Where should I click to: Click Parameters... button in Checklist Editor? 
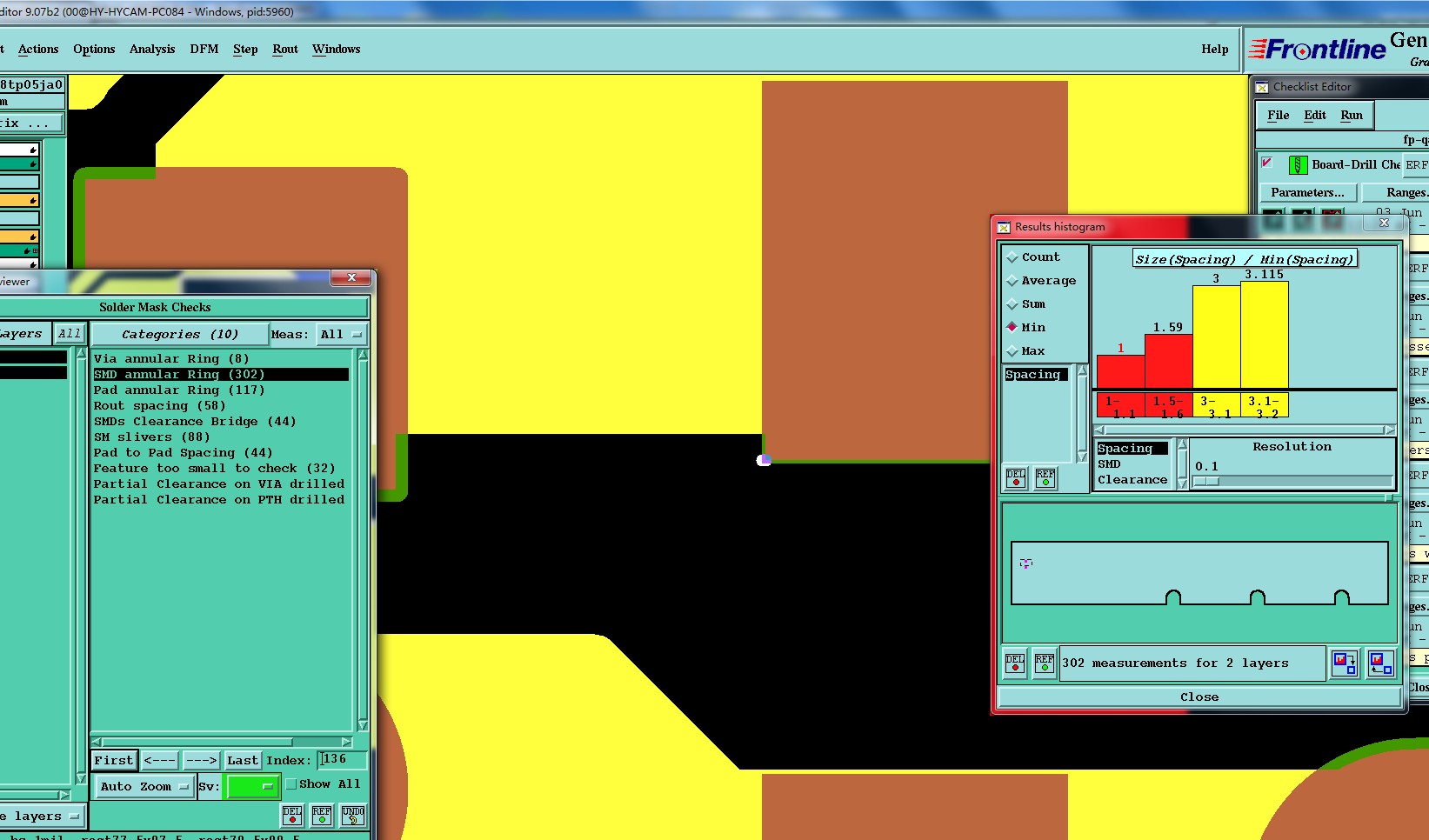[1307, 193]
